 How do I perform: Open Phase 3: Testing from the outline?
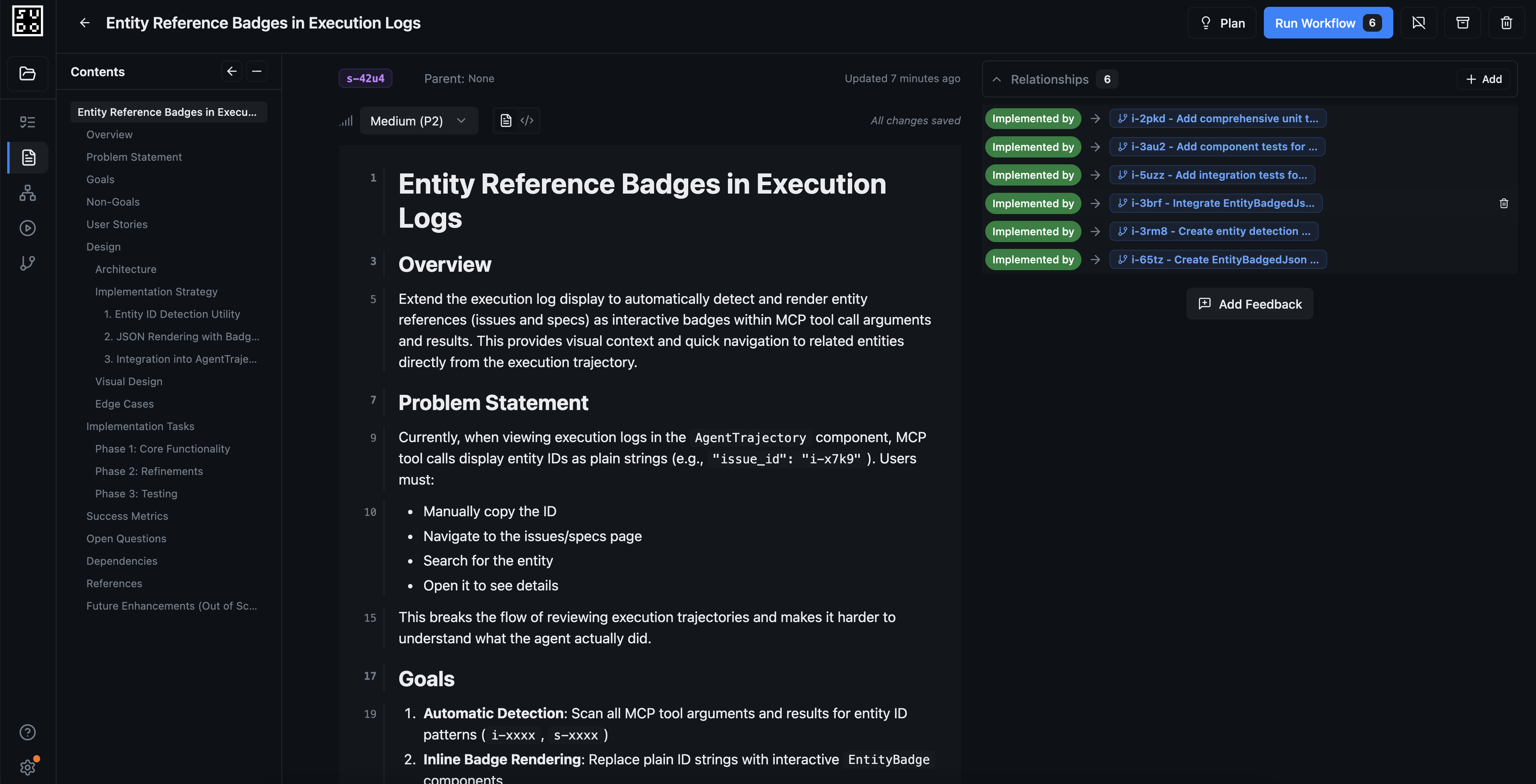pyautogui.click(x=136, y=494)
